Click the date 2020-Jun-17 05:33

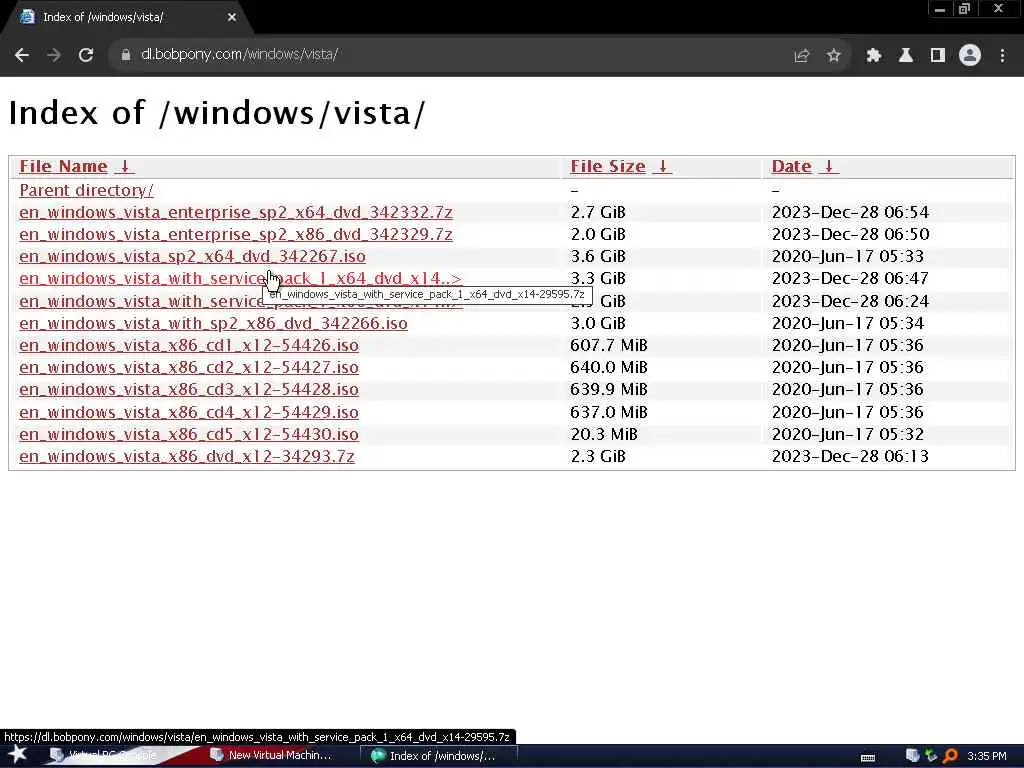click(848, 257)
